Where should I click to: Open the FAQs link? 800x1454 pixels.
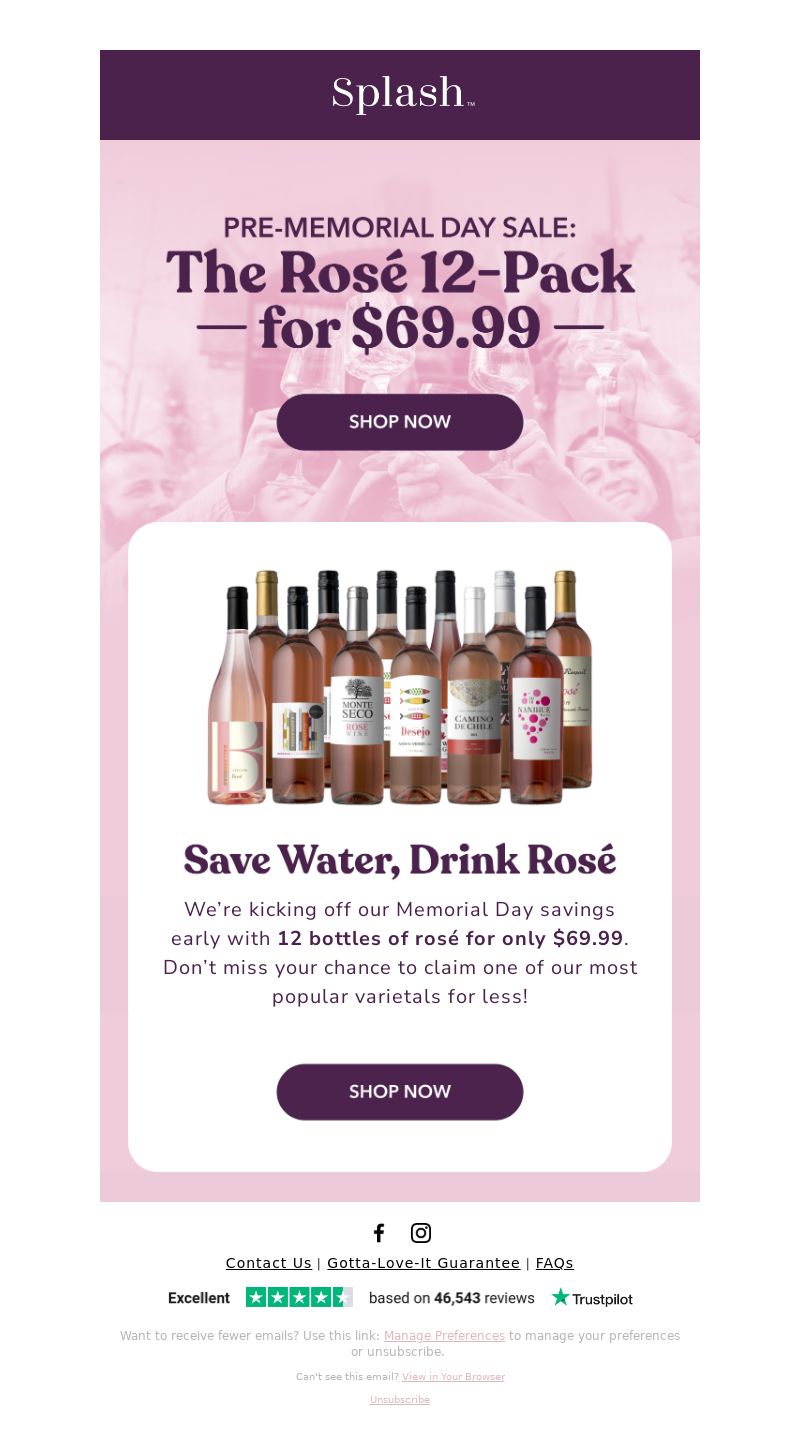[x=555, y=1263]
